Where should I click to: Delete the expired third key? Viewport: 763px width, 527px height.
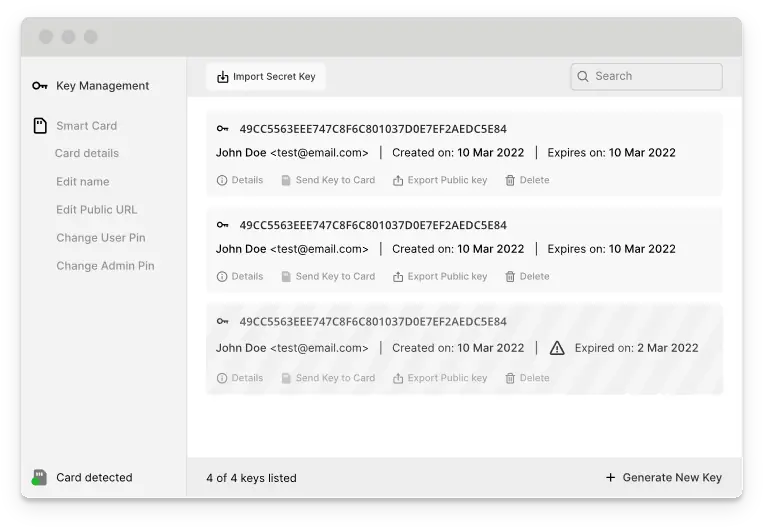[x=527, y=378]
